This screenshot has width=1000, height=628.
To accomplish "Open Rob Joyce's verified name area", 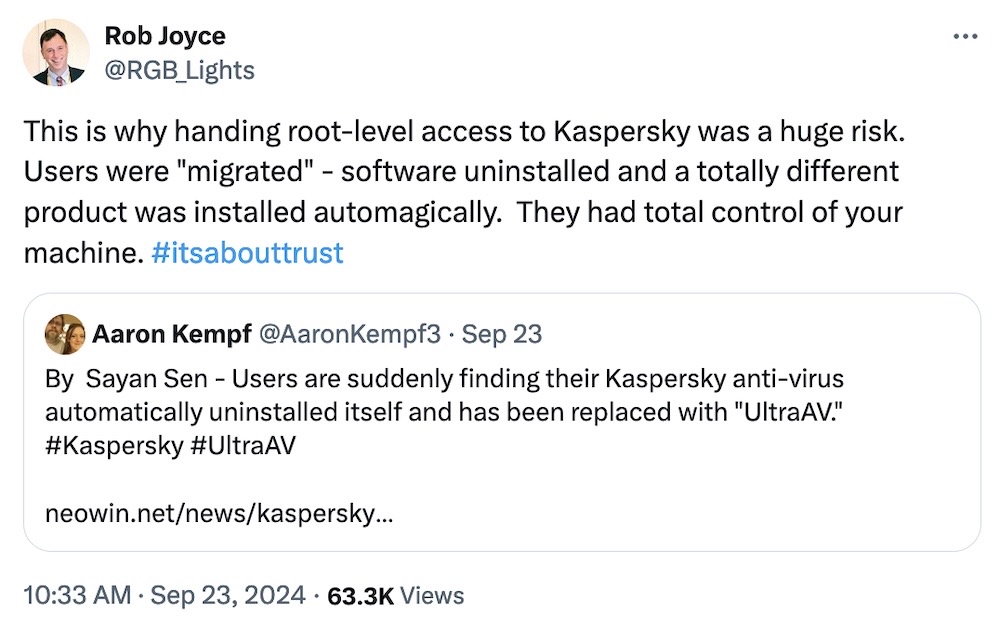I will [165, 35].
